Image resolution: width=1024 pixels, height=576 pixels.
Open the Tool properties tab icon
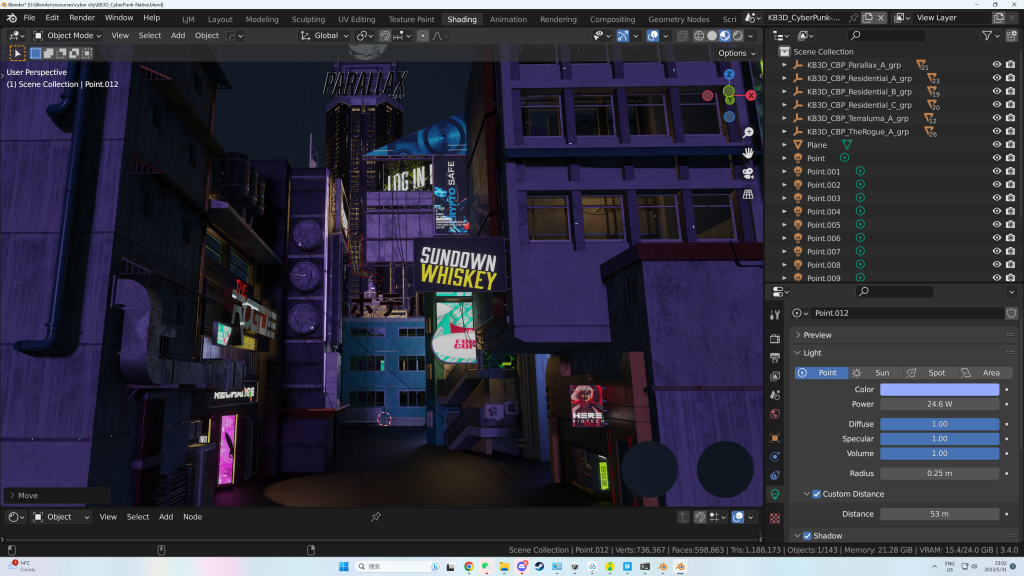point(775,315)
